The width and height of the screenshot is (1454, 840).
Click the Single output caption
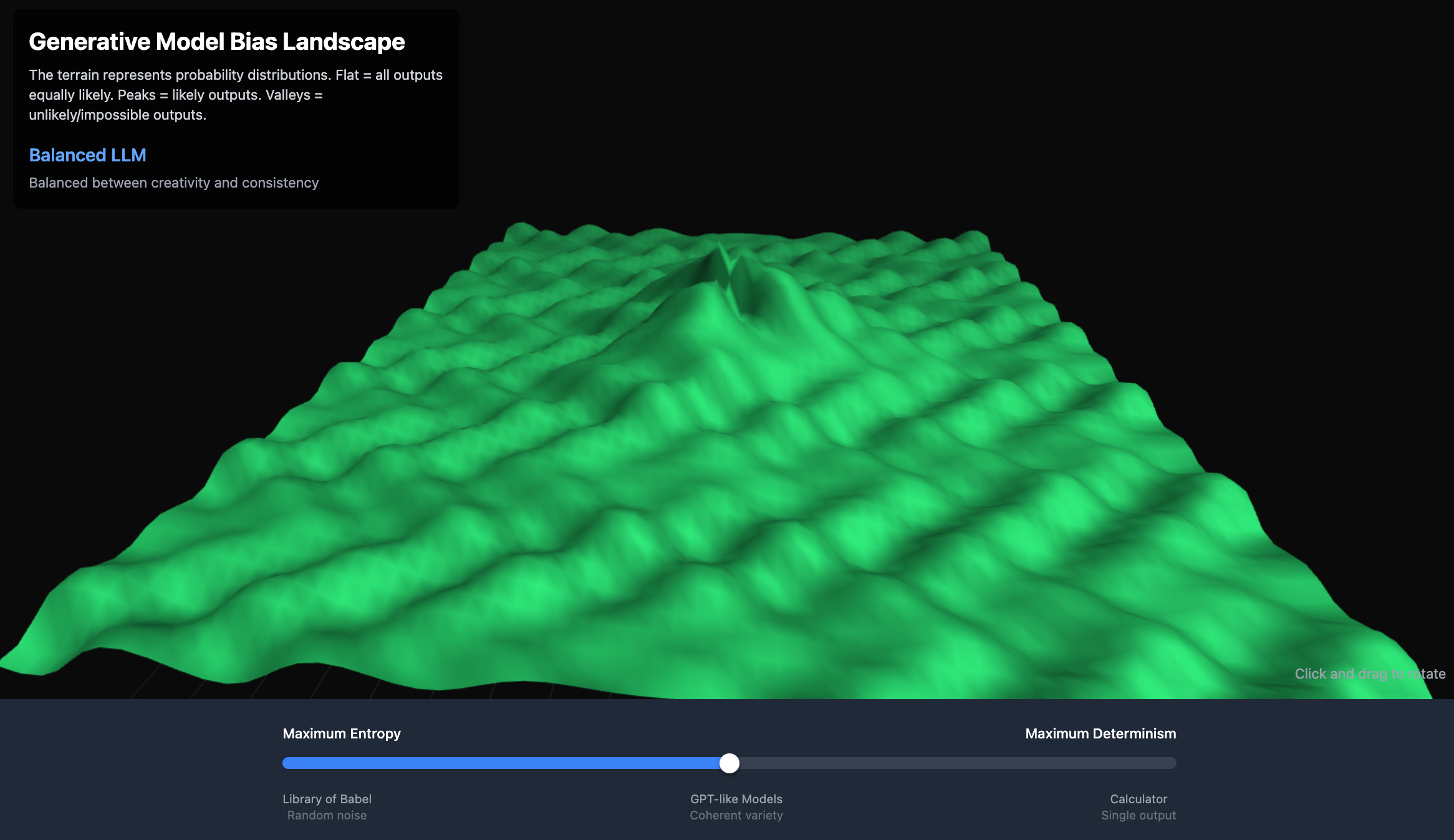1138,815
